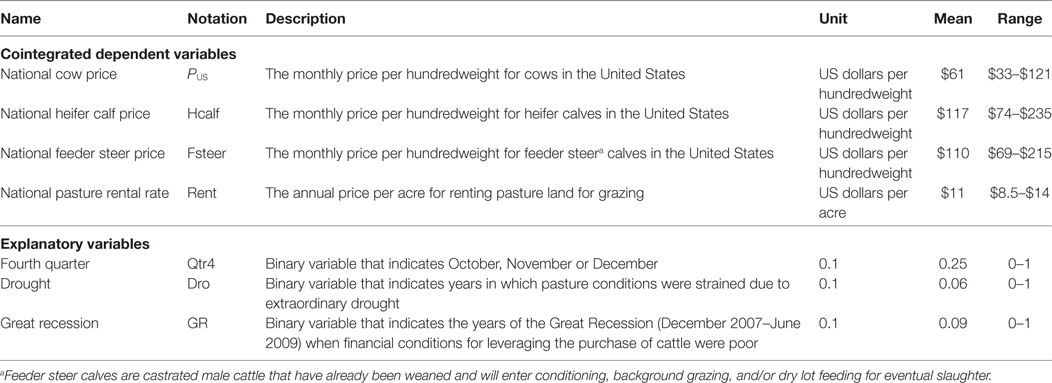
Task: Select the Unit column header
Action: [833, 19]
